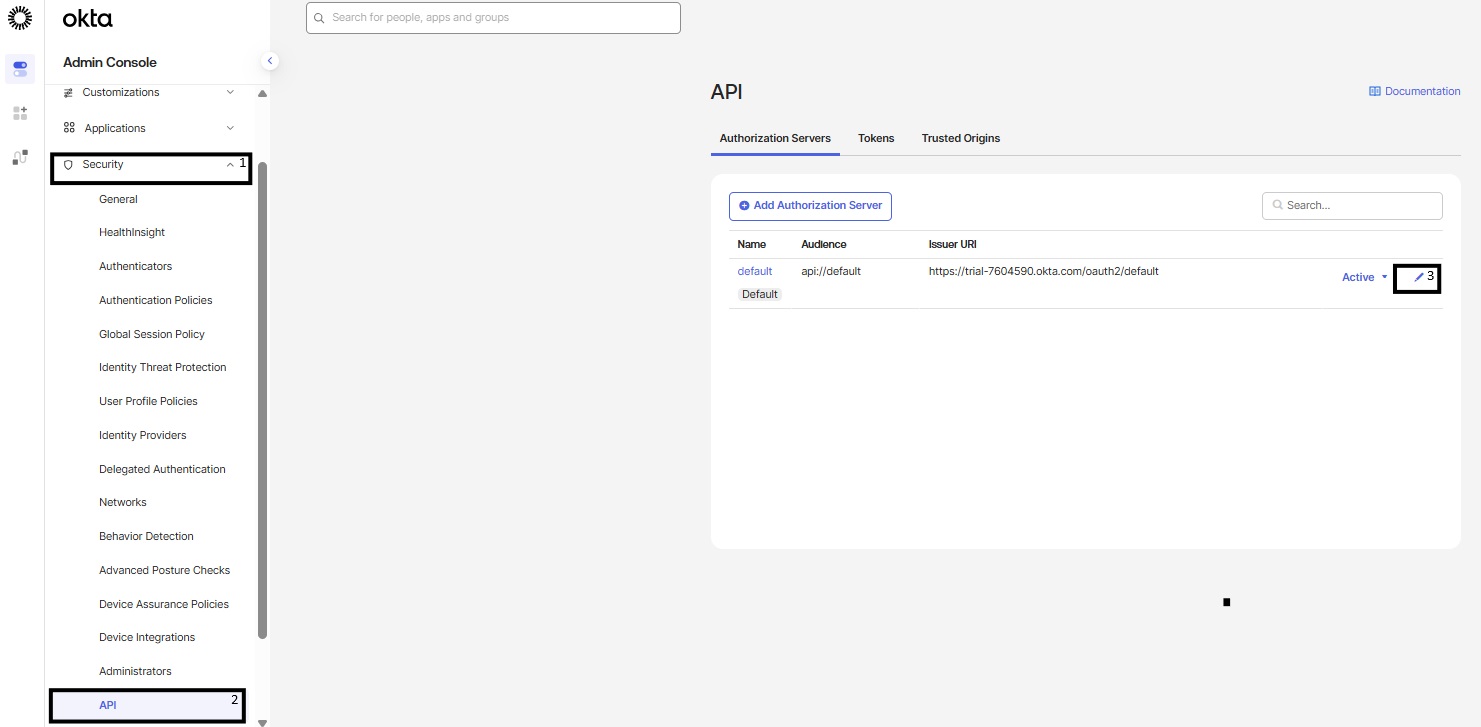Switch to the Authorization Servers tab
The height and width of the screenshot is (727, 1481).
pos(775,138)
